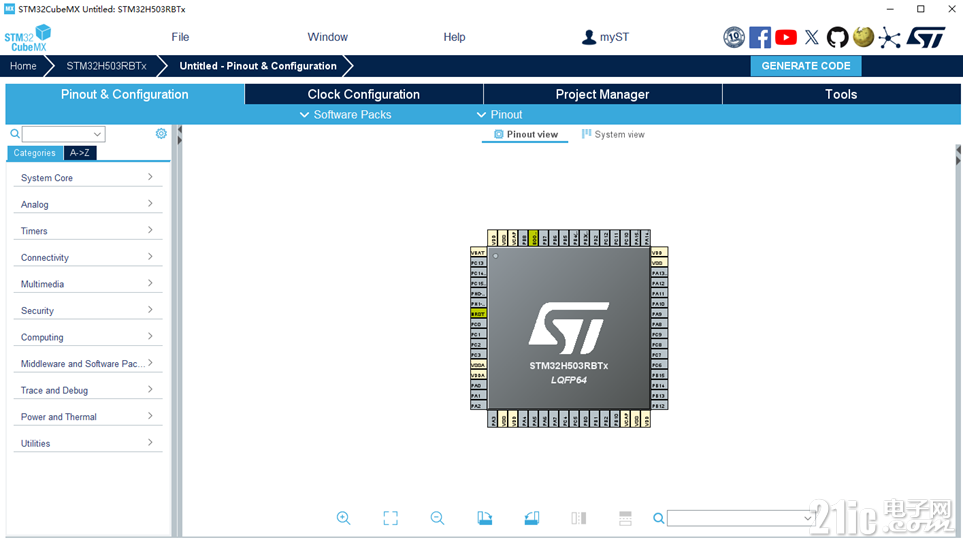The image size is (963, 542).
Task: Select the PC13 pin on the chip
Action: 478,263
